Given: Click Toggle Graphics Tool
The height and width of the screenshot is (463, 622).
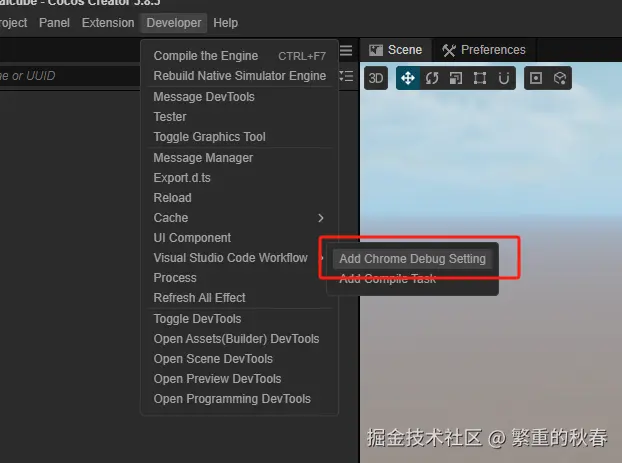Looking at the screenshot, I should (240, 137).
